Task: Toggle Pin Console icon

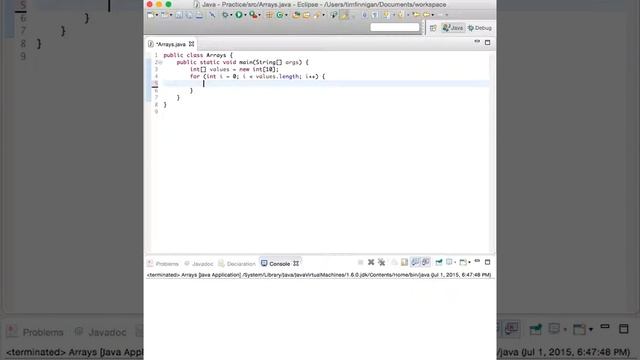Action: (439, 262)
